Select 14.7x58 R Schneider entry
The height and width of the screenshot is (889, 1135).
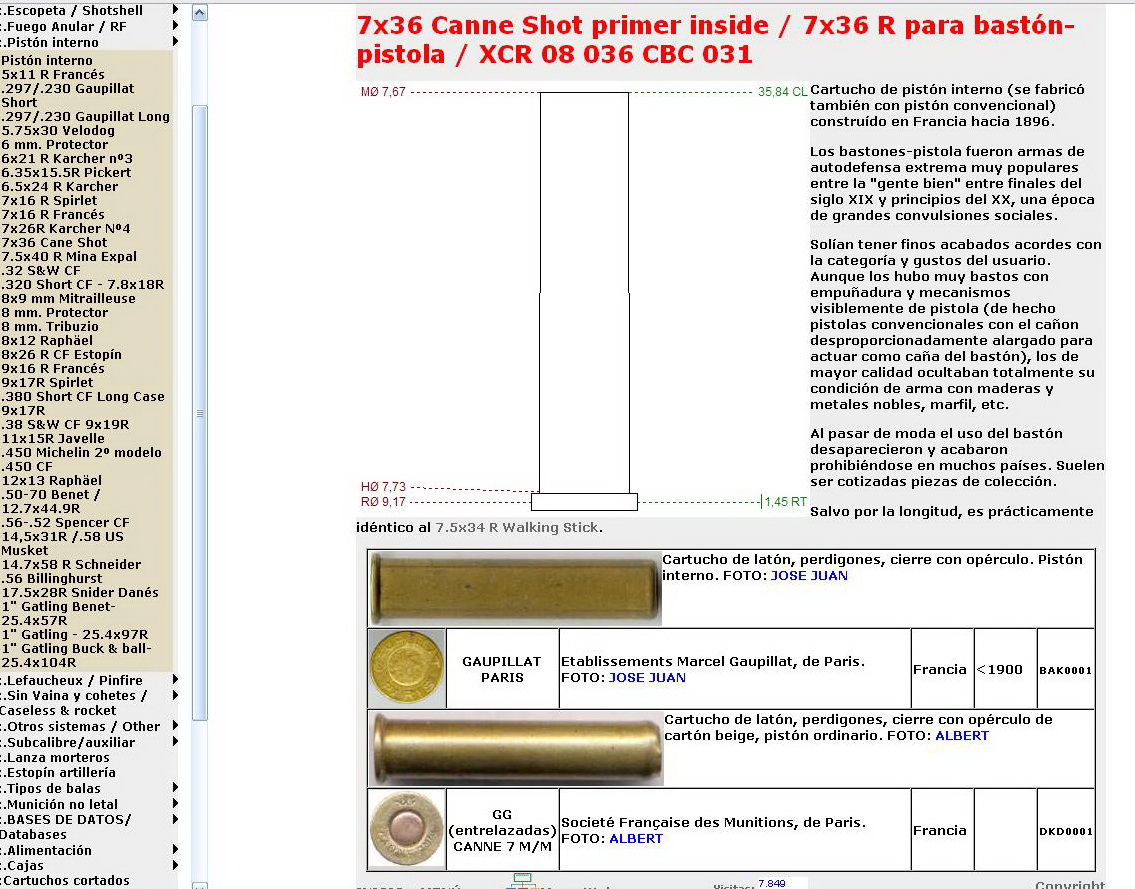coord(71,564)
